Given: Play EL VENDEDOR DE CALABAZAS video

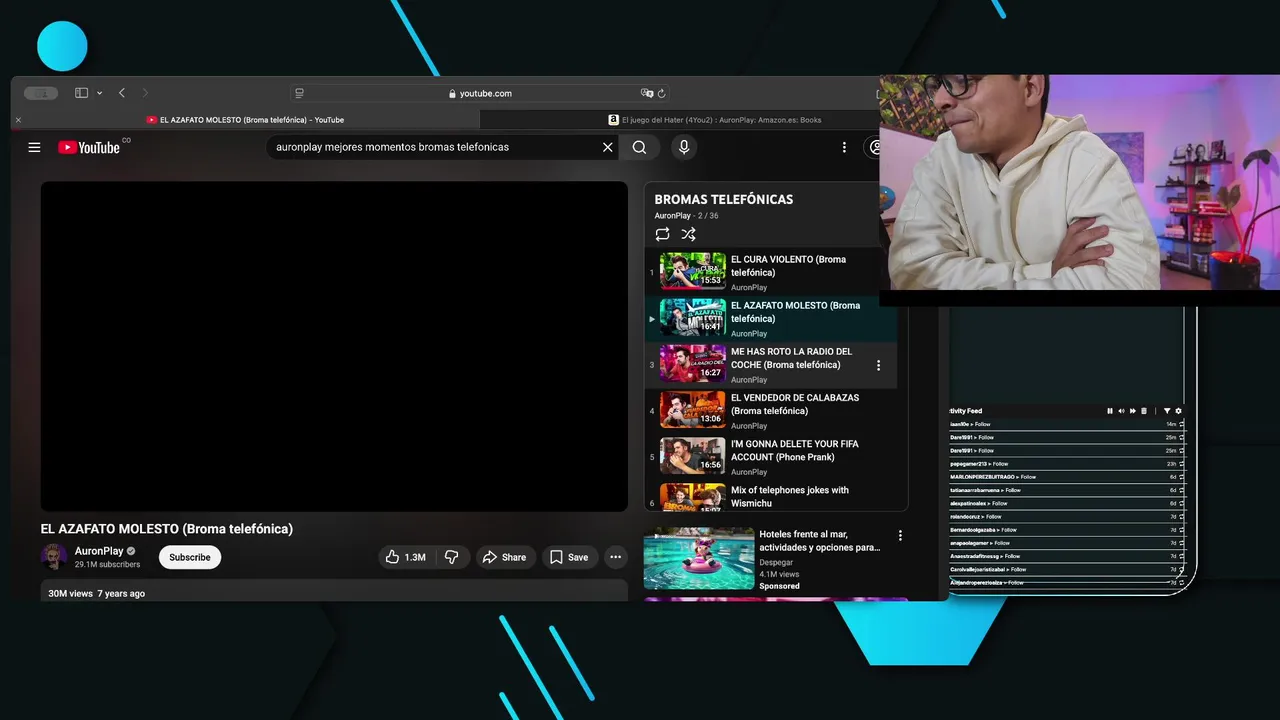Looking at the screenshot, I should tap(770, 411).
